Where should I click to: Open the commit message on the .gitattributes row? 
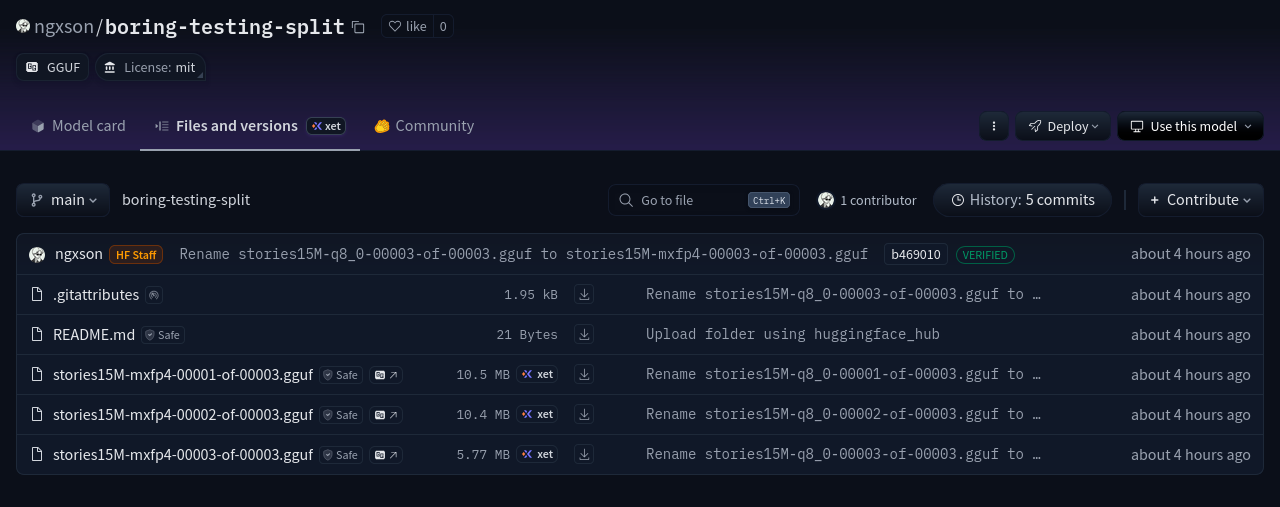click(x=843, y=295)
